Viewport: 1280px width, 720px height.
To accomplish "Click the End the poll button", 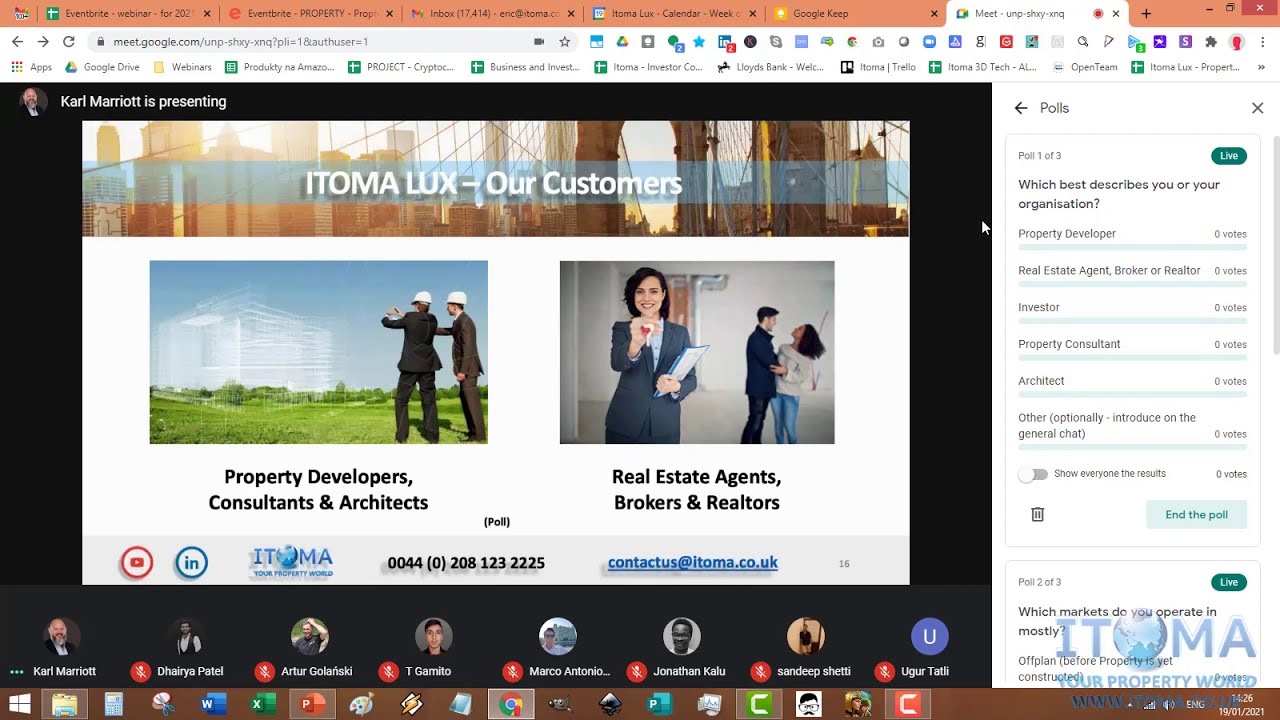I will [1196, 514].
